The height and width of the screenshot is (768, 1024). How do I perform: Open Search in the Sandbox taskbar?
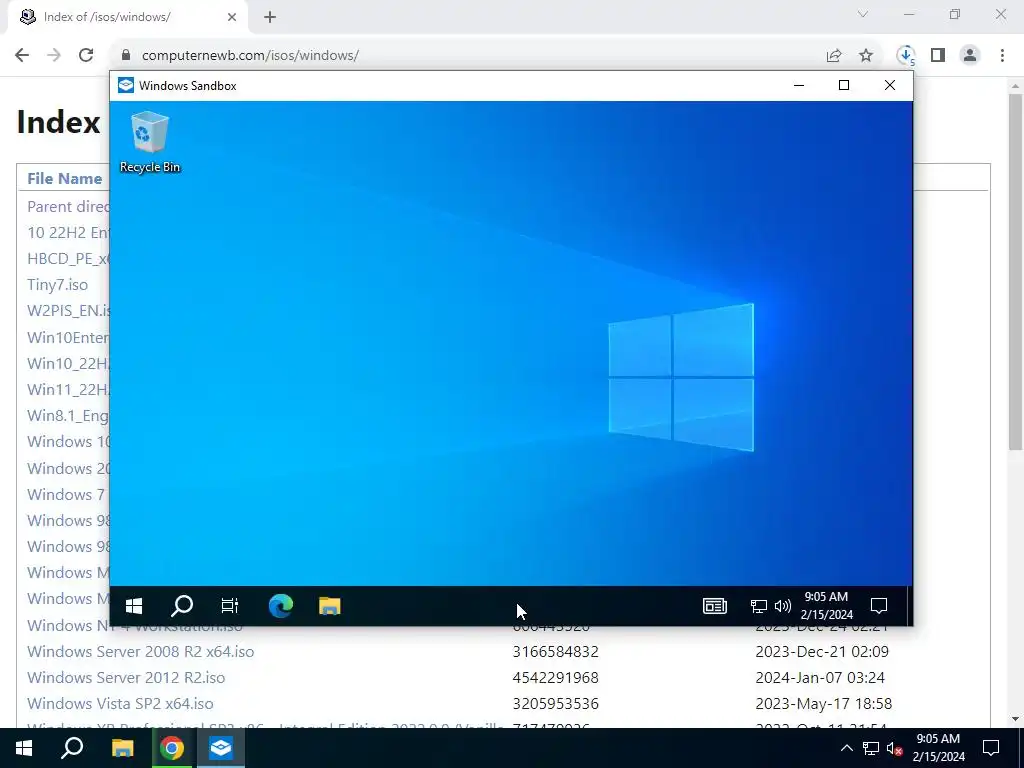click(x=182, y=606)
